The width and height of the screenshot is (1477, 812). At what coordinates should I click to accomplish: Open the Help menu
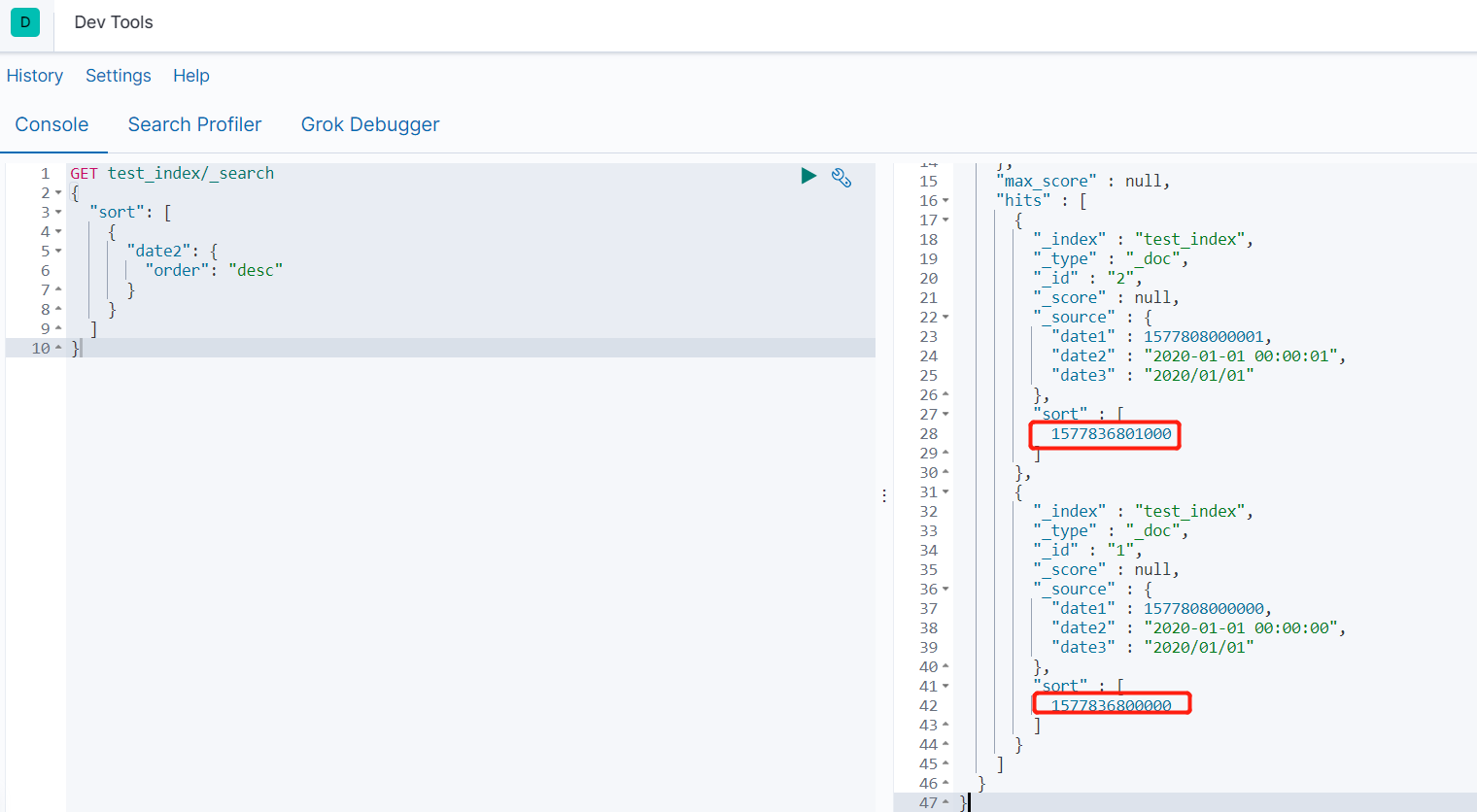[191, 76]
